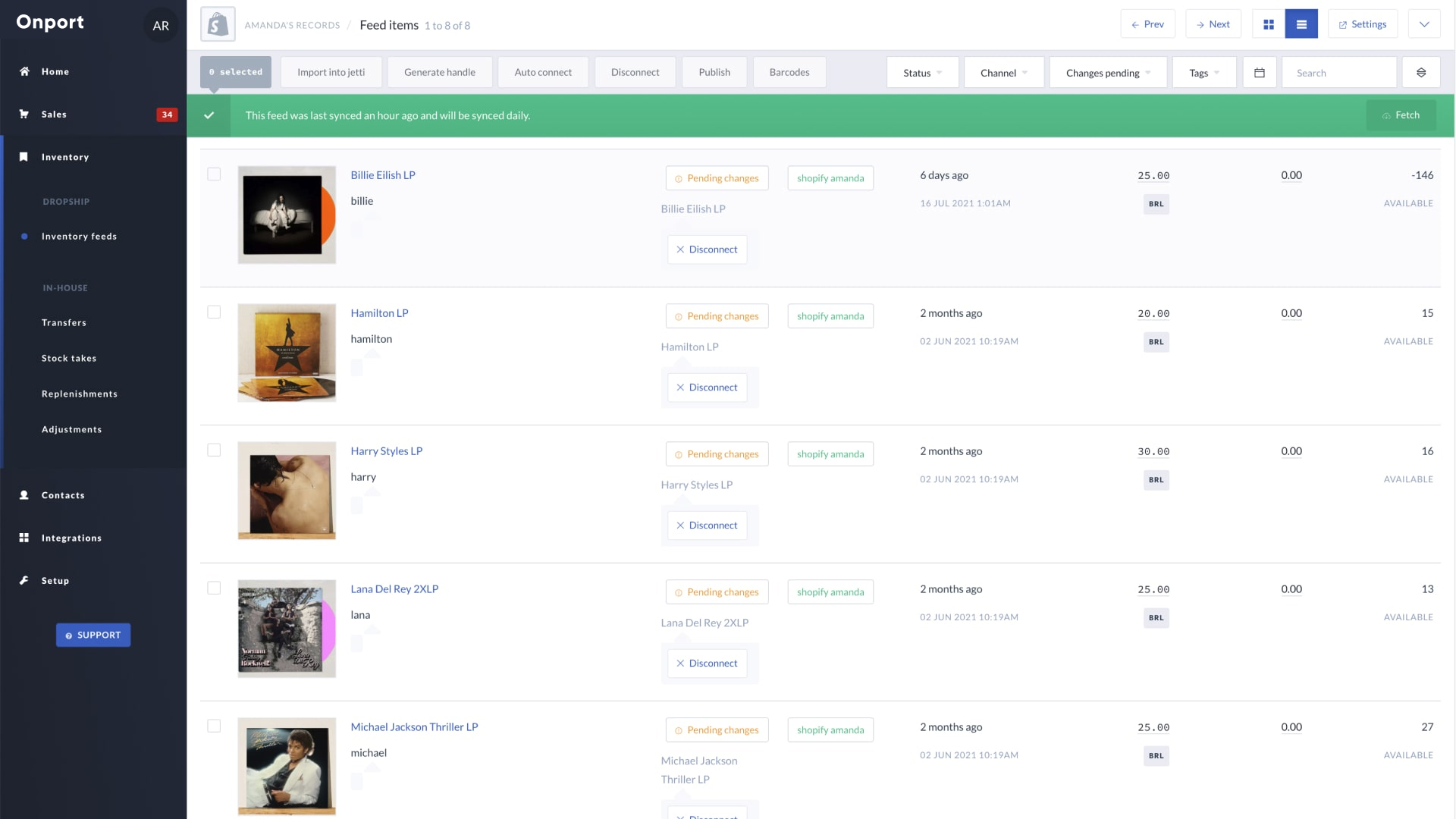The width and height of the screenshot is (1456, 819).
Task: Click the AR user avatar
Action: coord(161,26)
